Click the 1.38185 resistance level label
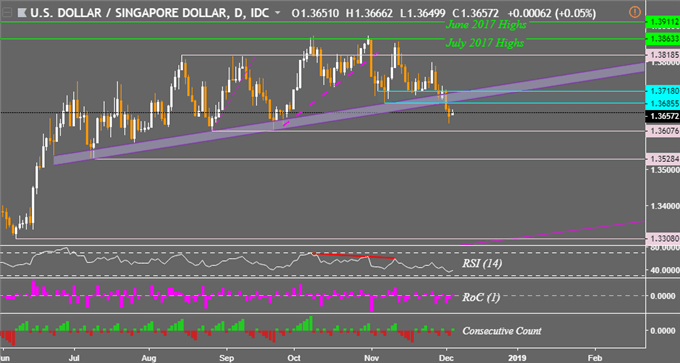680x363 pixels. [x=662, y=55]
